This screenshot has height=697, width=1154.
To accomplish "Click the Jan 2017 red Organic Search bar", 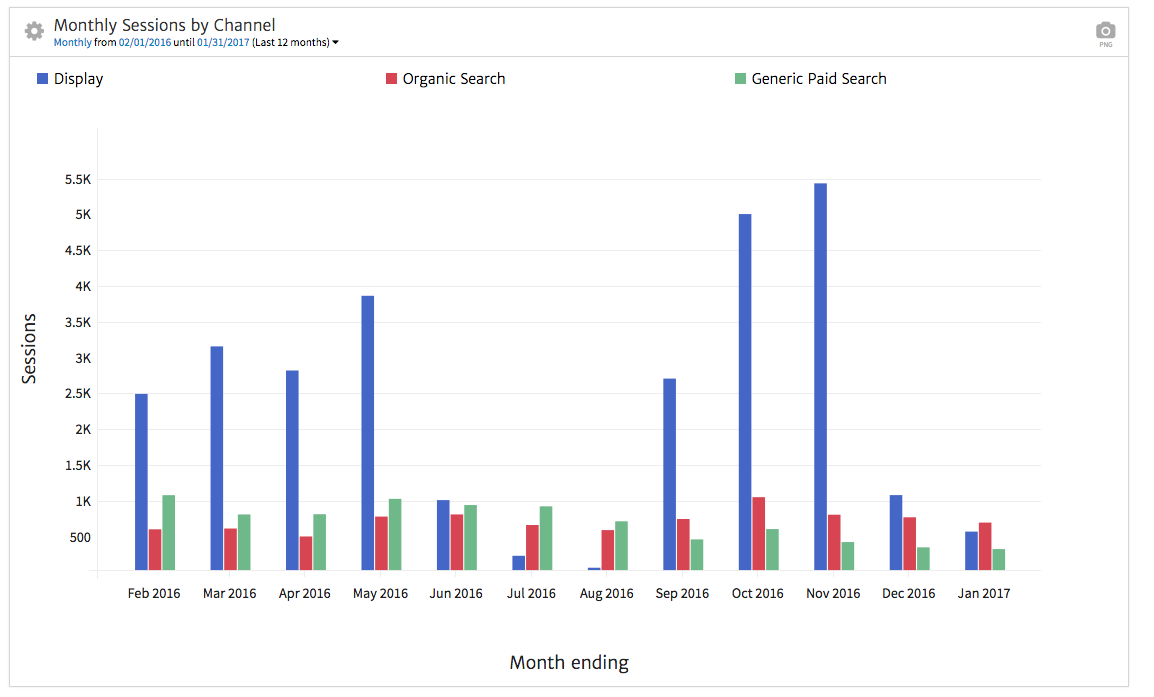I will [x=985, y=546].
